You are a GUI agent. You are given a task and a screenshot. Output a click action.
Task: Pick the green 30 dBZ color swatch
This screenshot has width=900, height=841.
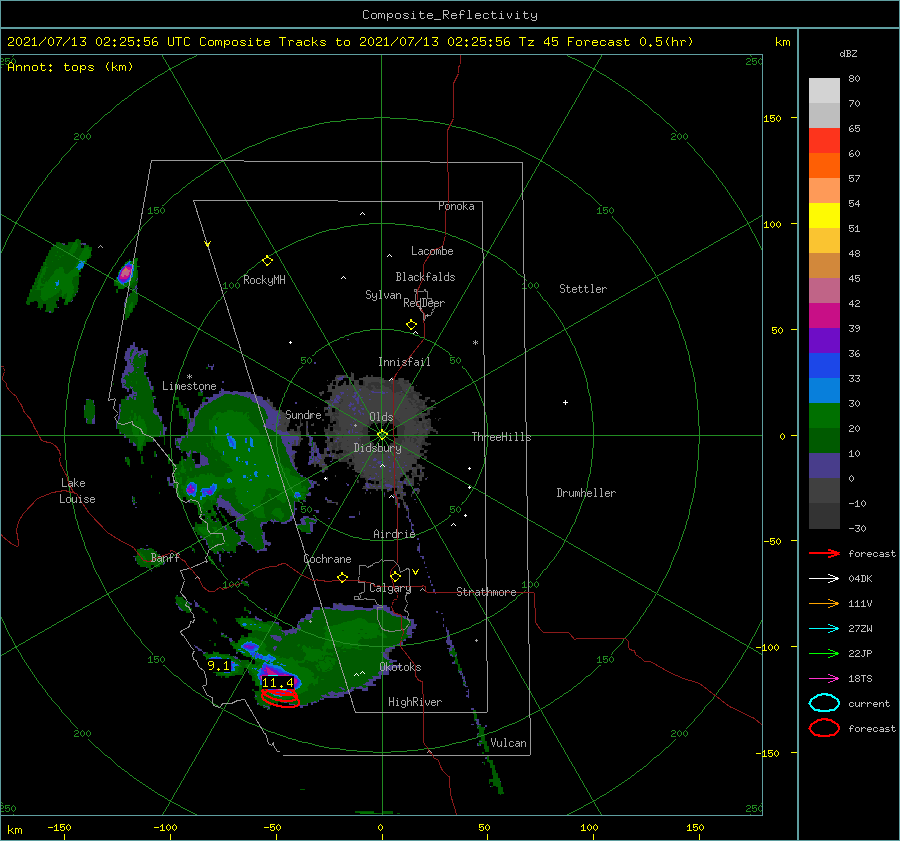(x=824, y=415)
